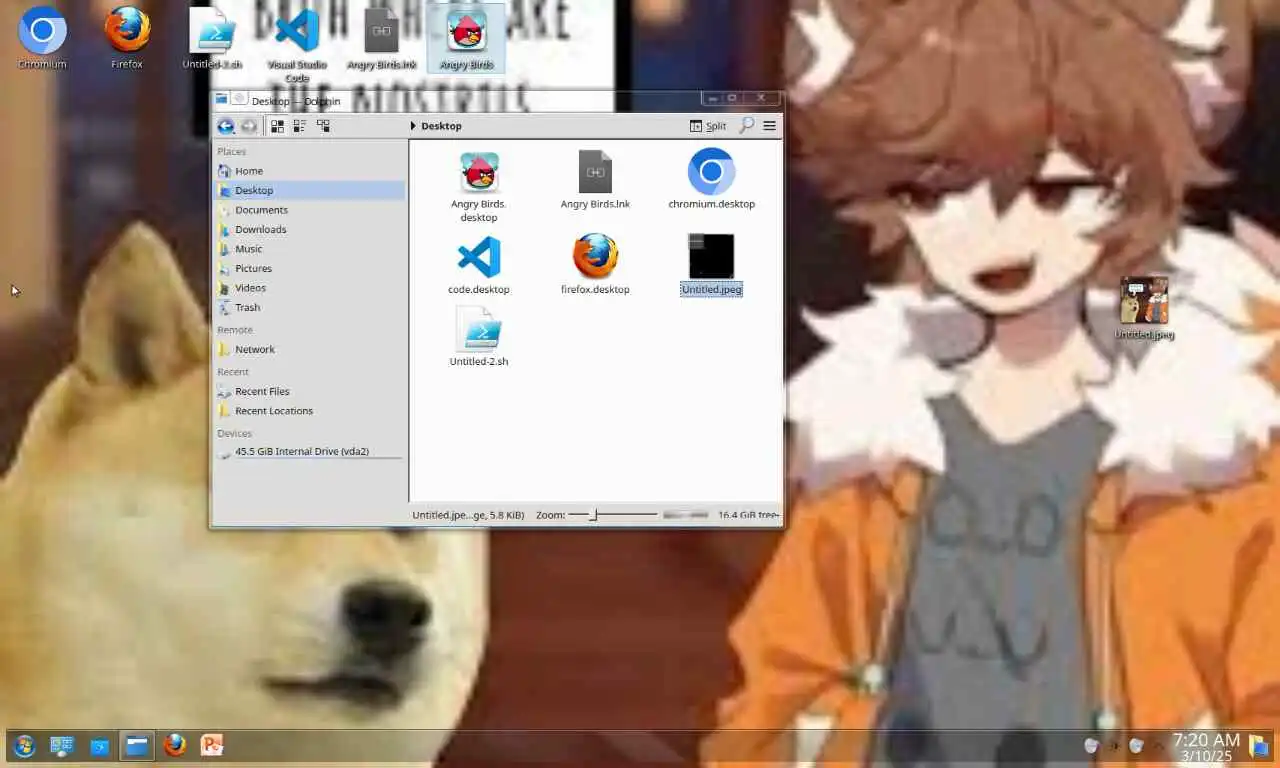This screenshot has height=768, width=1280.
Task: Go forward in Dolphin navigation
Action: [249, 126]
